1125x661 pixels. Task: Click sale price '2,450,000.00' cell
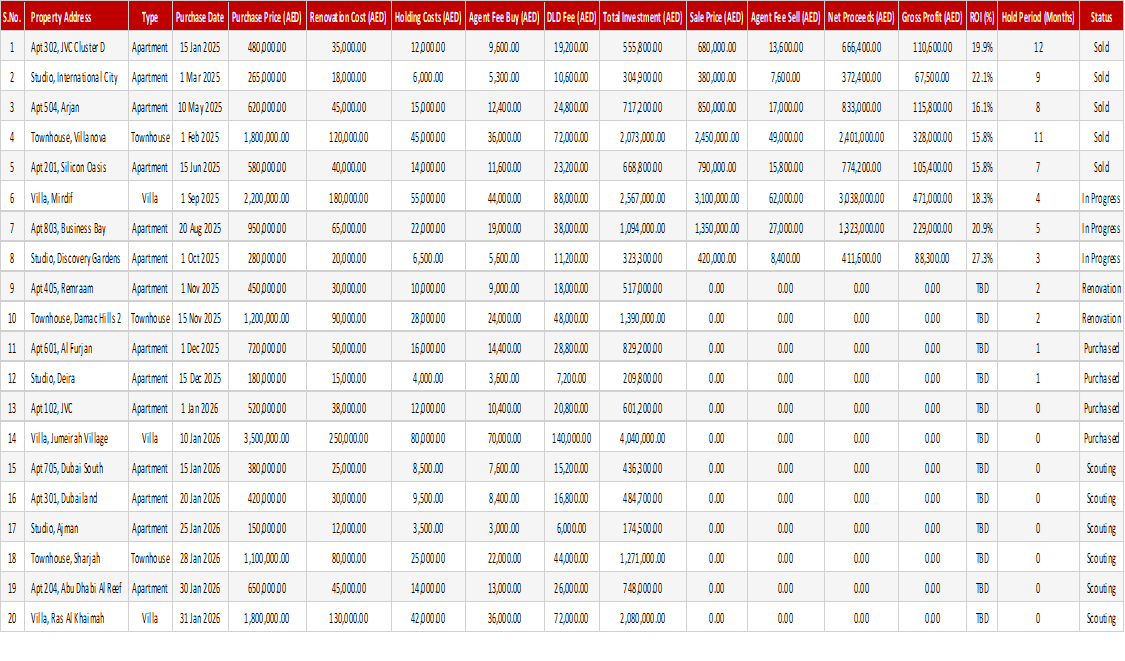pos(717,137)
